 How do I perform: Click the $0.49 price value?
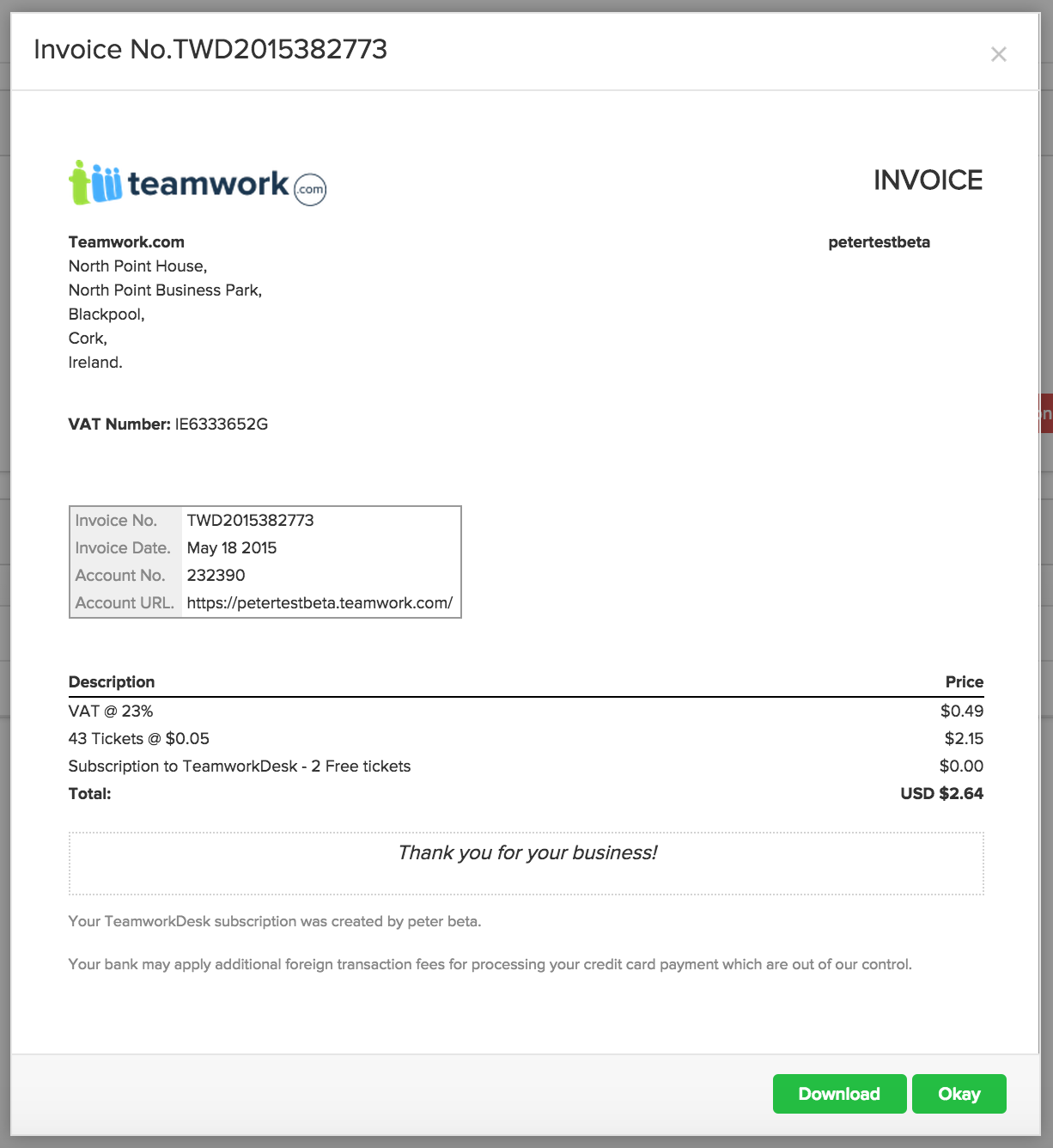pyautogui.click(x=962, y=711)
